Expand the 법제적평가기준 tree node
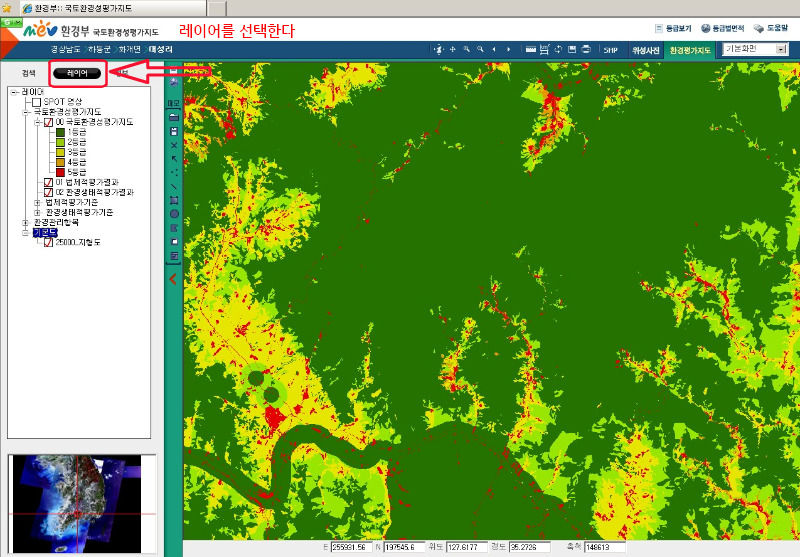 [x=37, y=202]
